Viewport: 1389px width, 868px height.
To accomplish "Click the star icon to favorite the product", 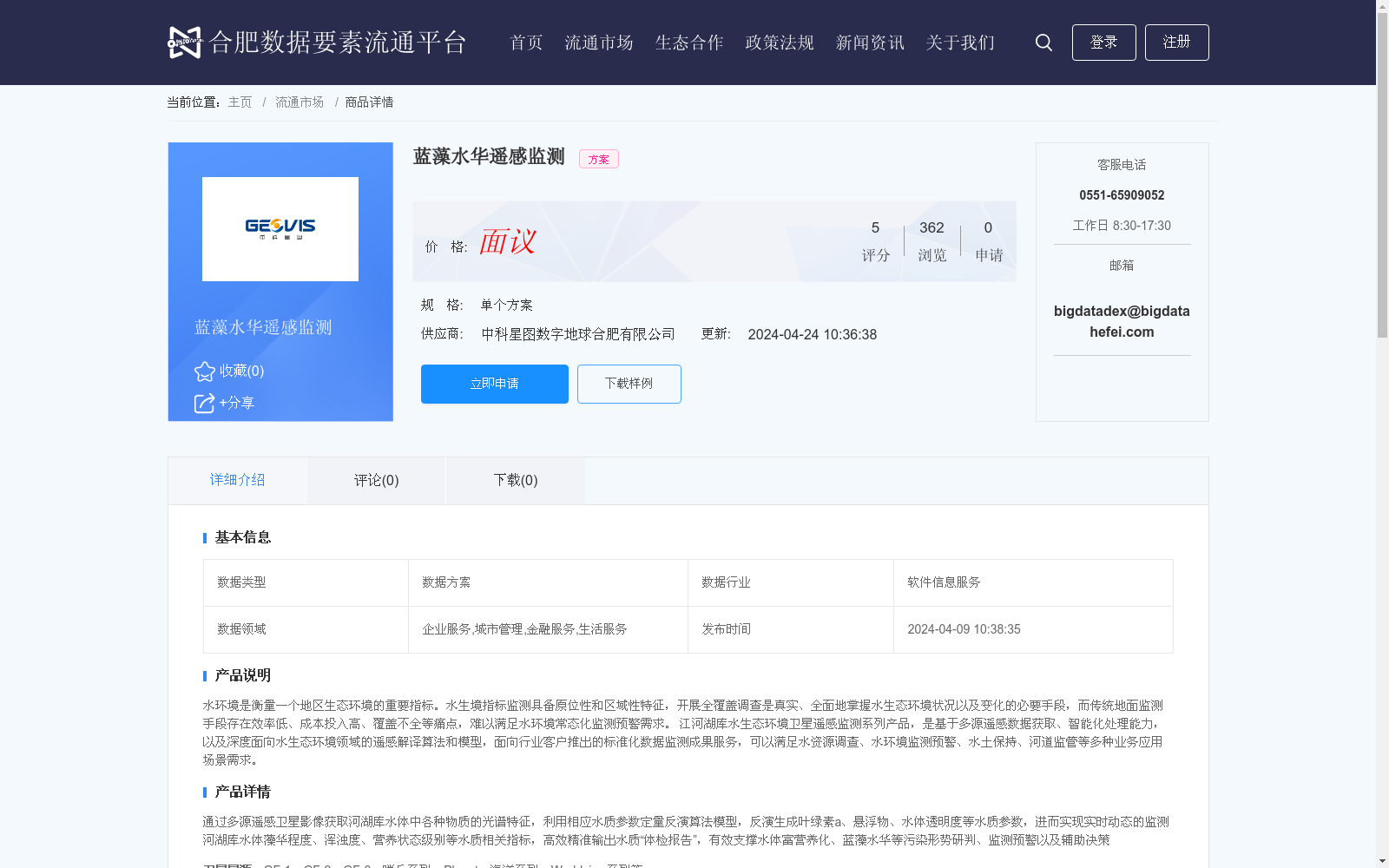I will 203,371.
